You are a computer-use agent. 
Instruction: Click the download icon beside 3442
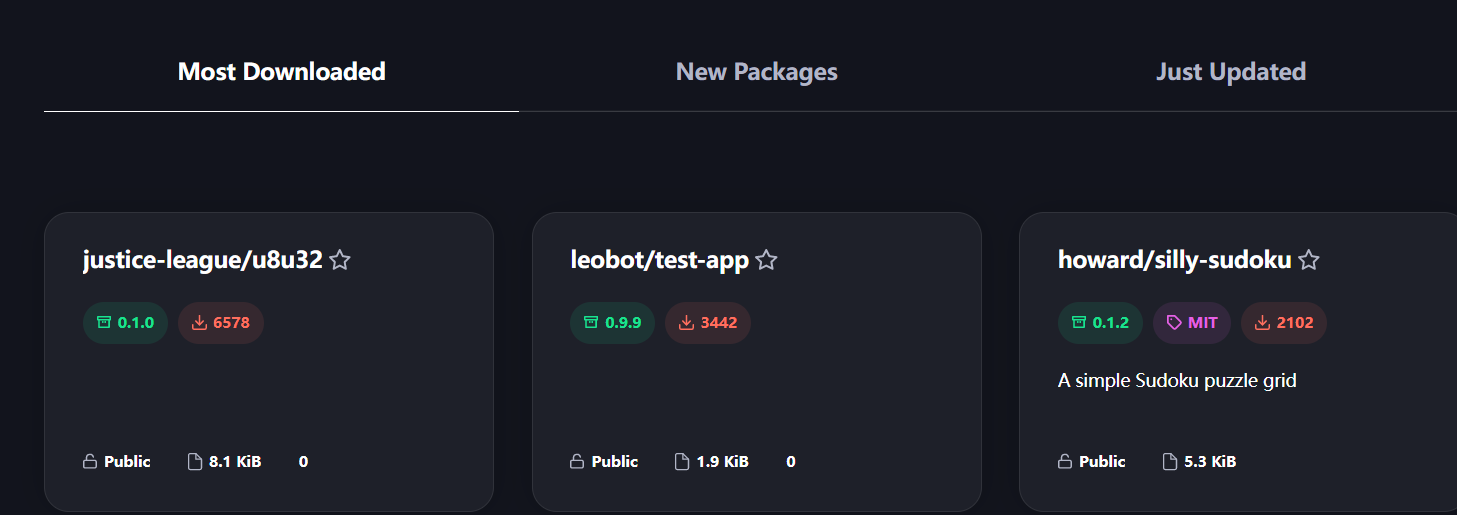(x=686, y=323)
